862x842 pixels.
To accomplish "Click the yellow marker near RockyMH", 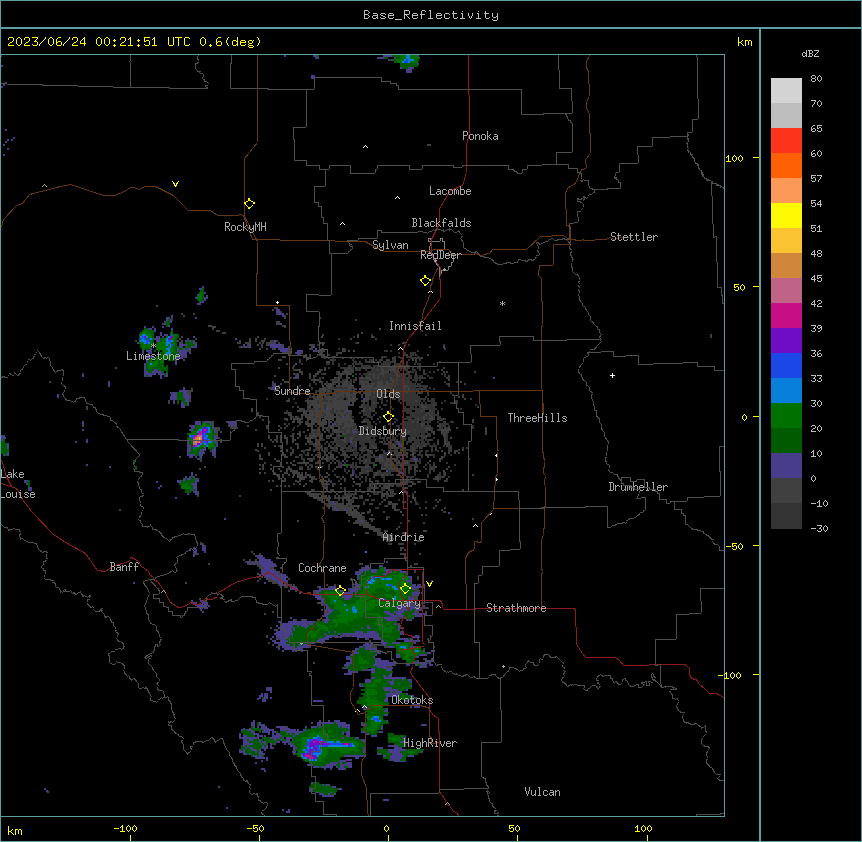I will [x=249, y=204].
